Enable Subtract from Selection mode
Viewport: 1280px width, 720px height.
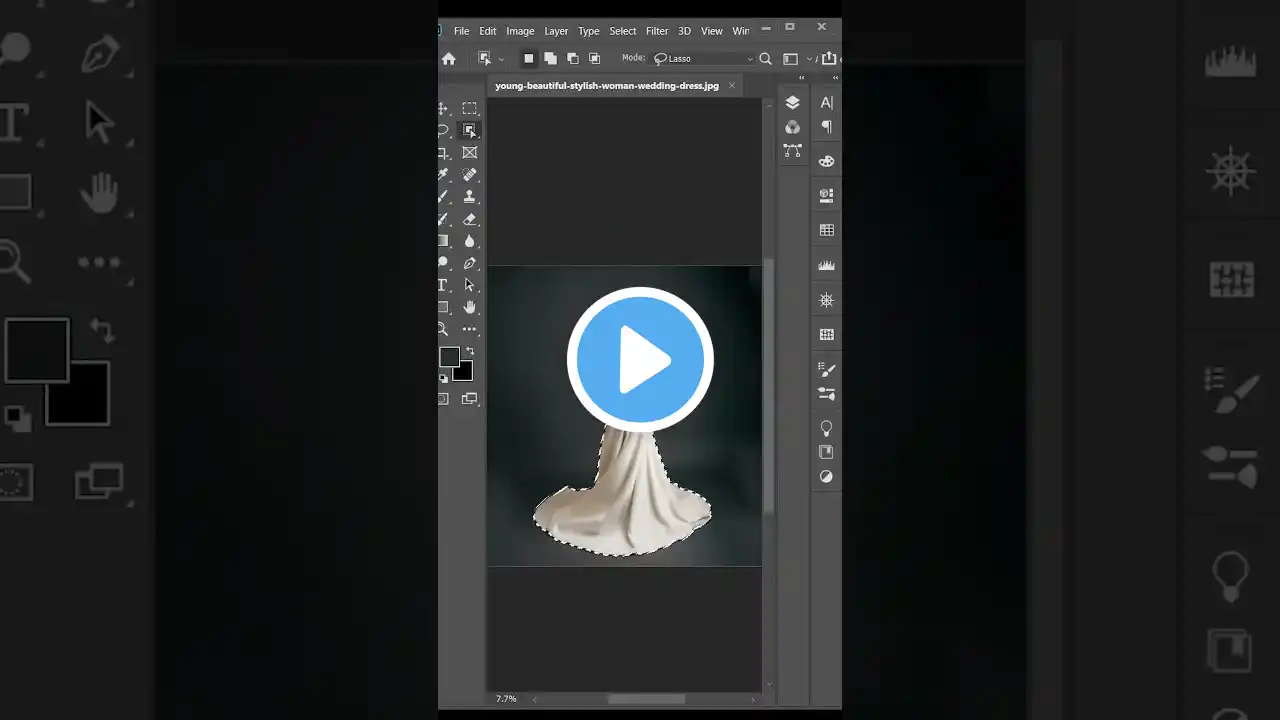[573, 58]
